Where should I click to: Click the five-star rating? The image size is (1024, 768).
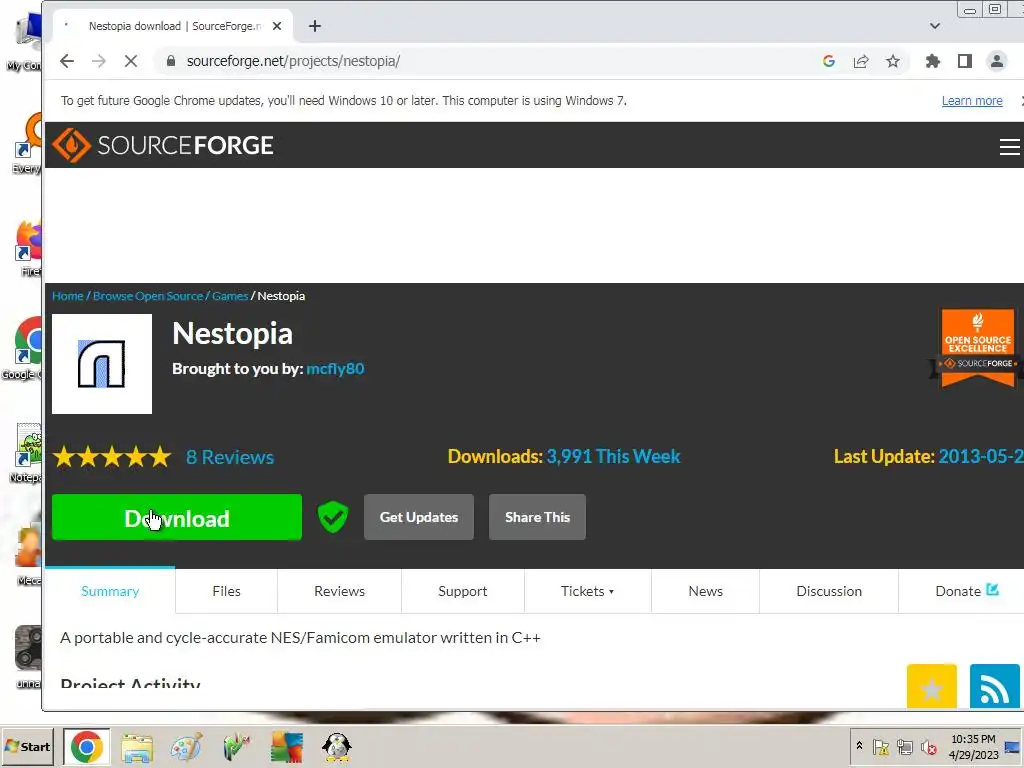pyautogui.click(x=112, y=456)
